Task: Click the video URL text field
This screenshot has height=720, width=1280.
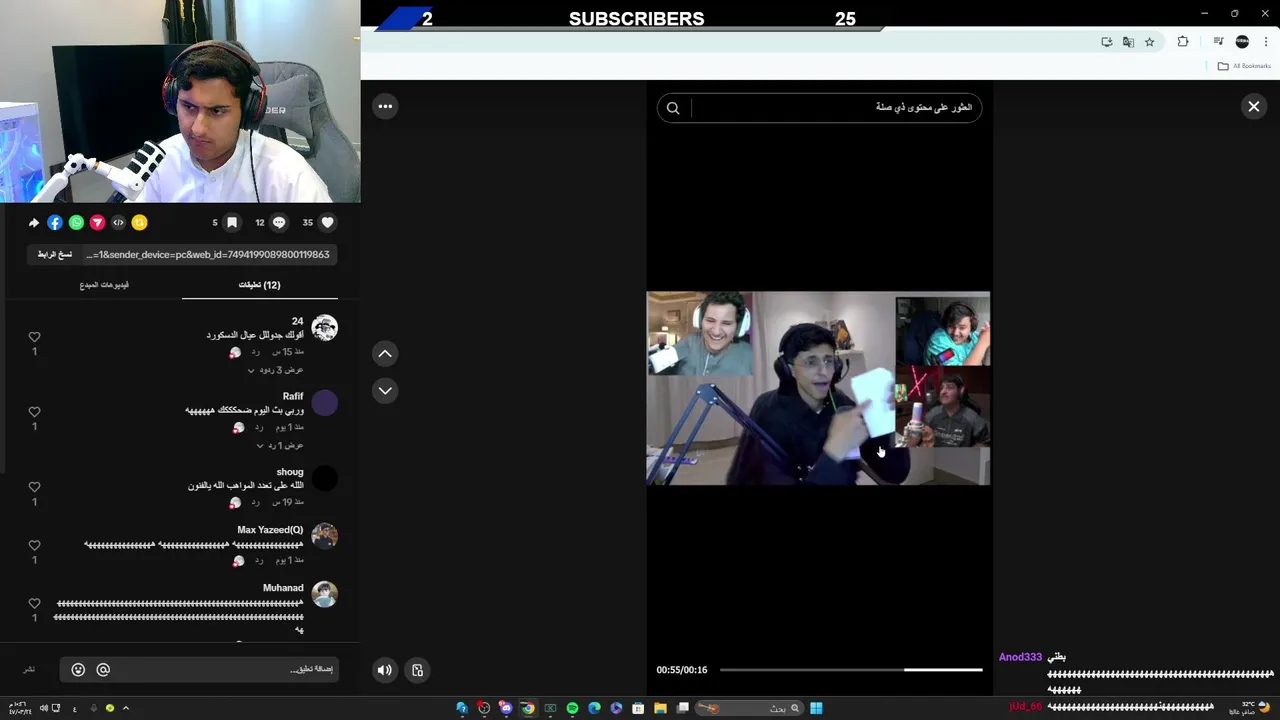Action: [x=208, y=255]
